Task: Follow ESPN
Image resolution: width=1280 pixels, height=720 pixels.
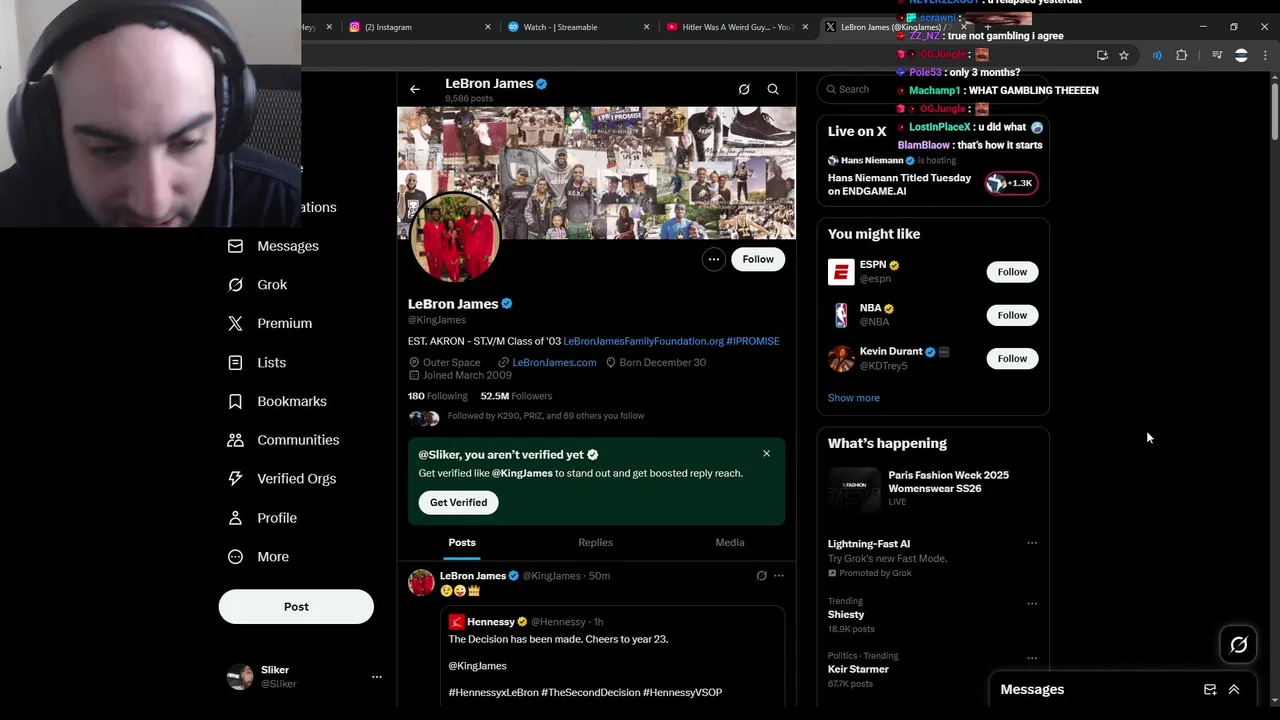Action: [1012, 272]
